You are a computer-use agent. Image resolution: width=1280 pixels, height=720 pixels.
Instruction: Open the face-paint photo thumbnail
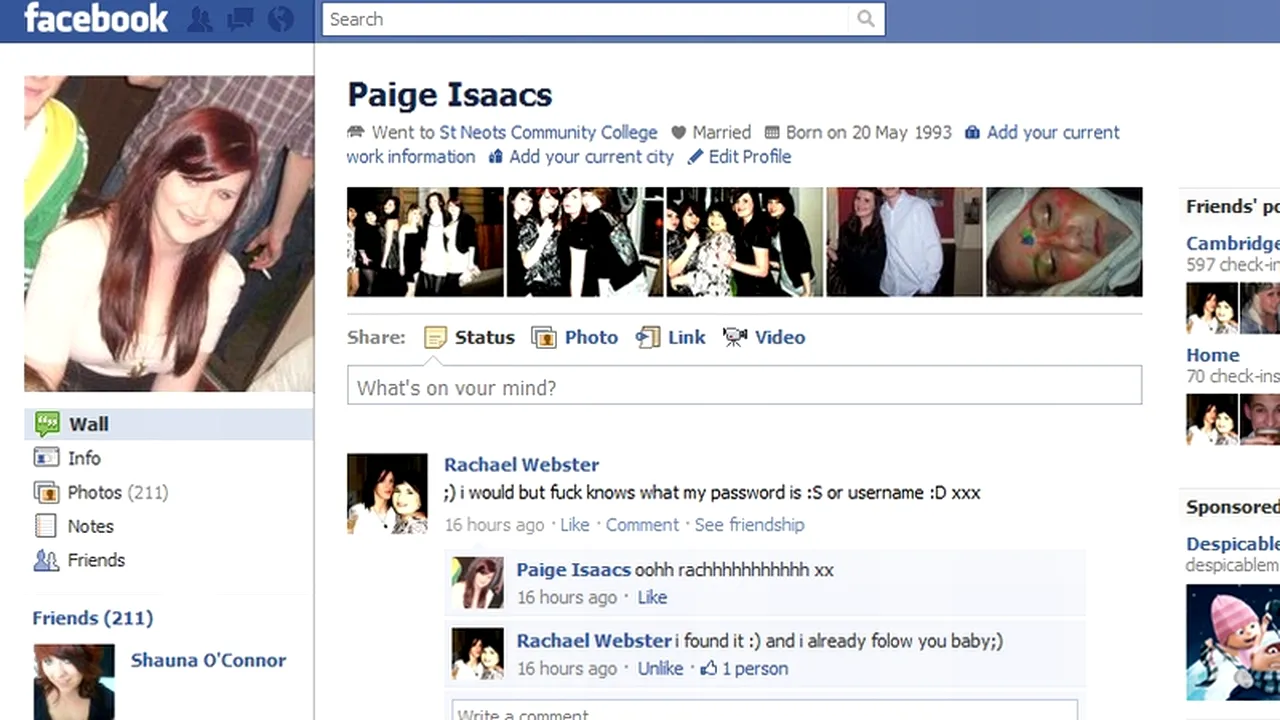pyautogui.click(x=1063, y=242)
